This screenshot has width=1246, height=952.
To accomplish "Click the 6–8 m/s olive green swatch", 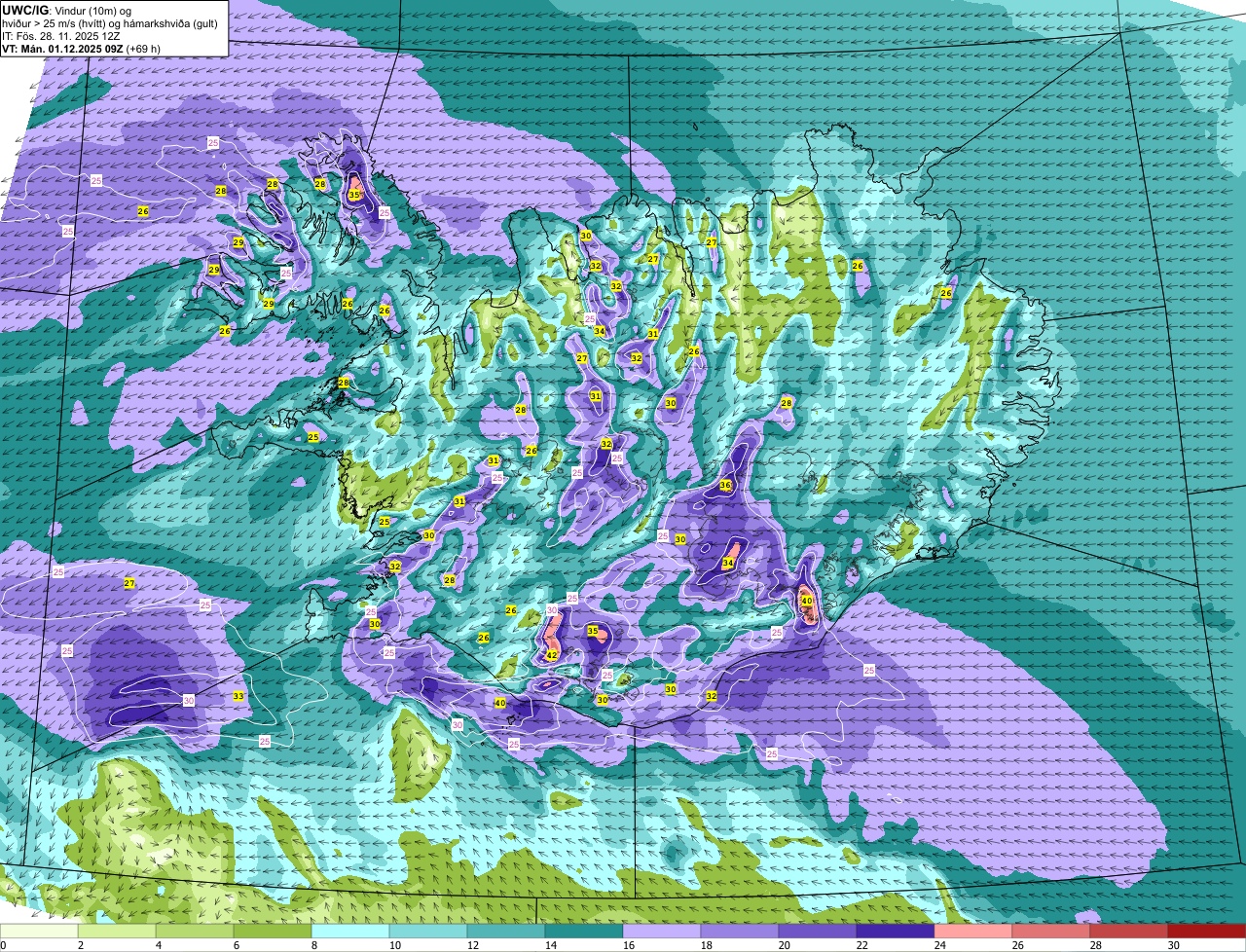I will tap(274, 931).
